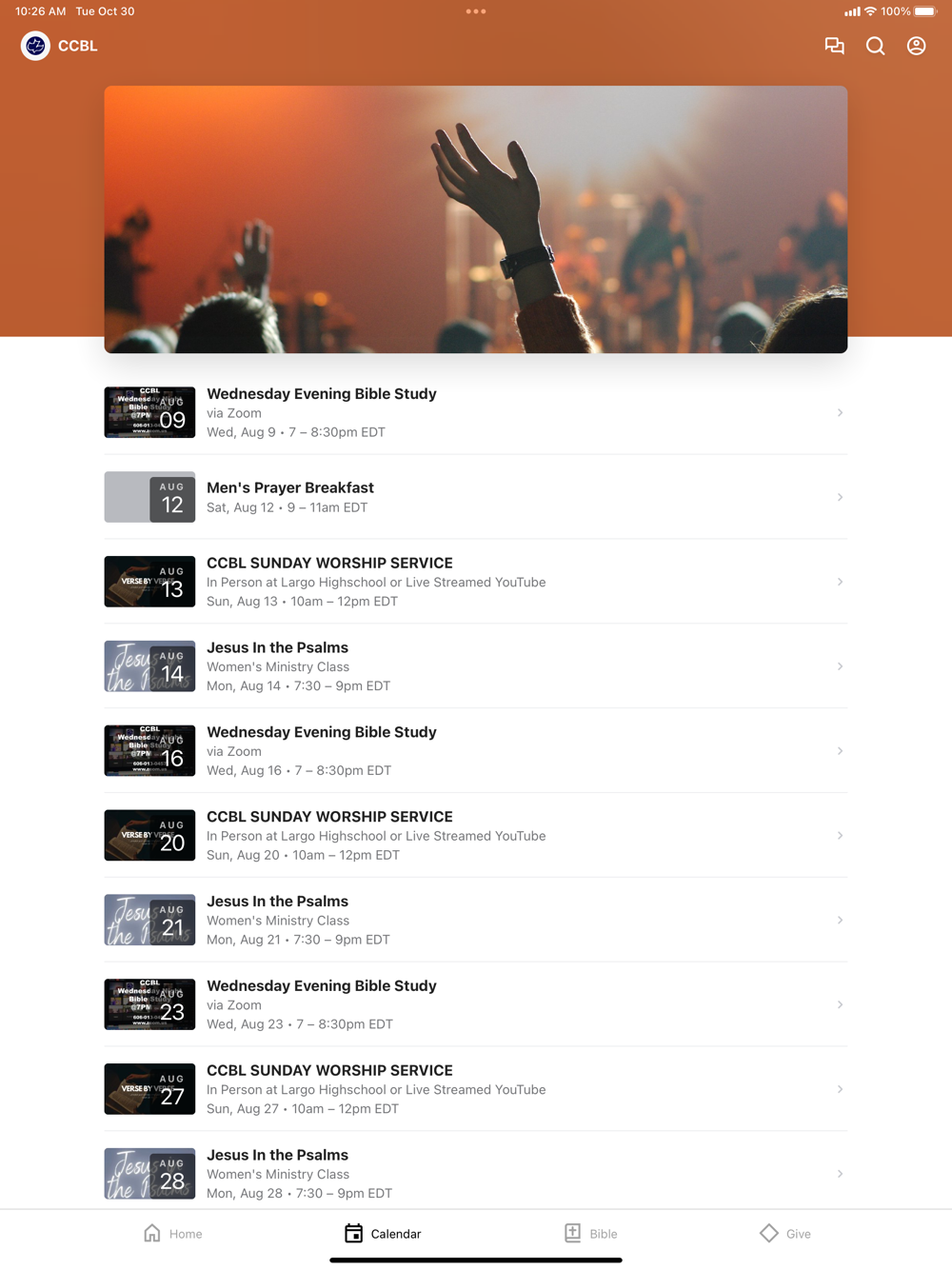Tap the three-dot multitasking indicator
Viewport: 952px width, 1270px height.
476,11
